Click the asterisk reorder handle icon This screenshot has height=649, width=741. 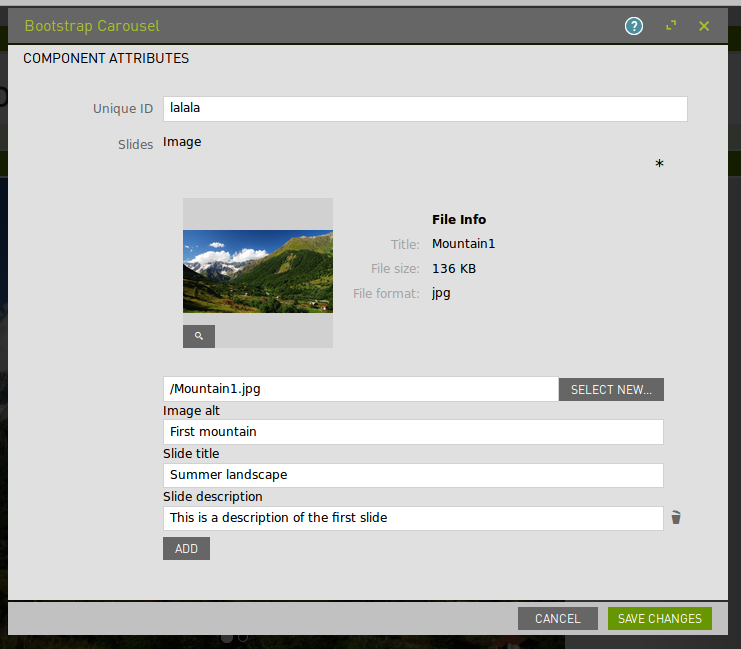coord(659,164)
